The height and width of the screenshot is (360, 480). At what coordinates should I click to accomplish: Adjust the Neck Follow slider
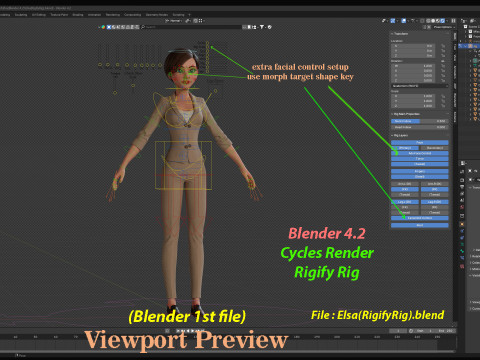(x=419, y=121)
